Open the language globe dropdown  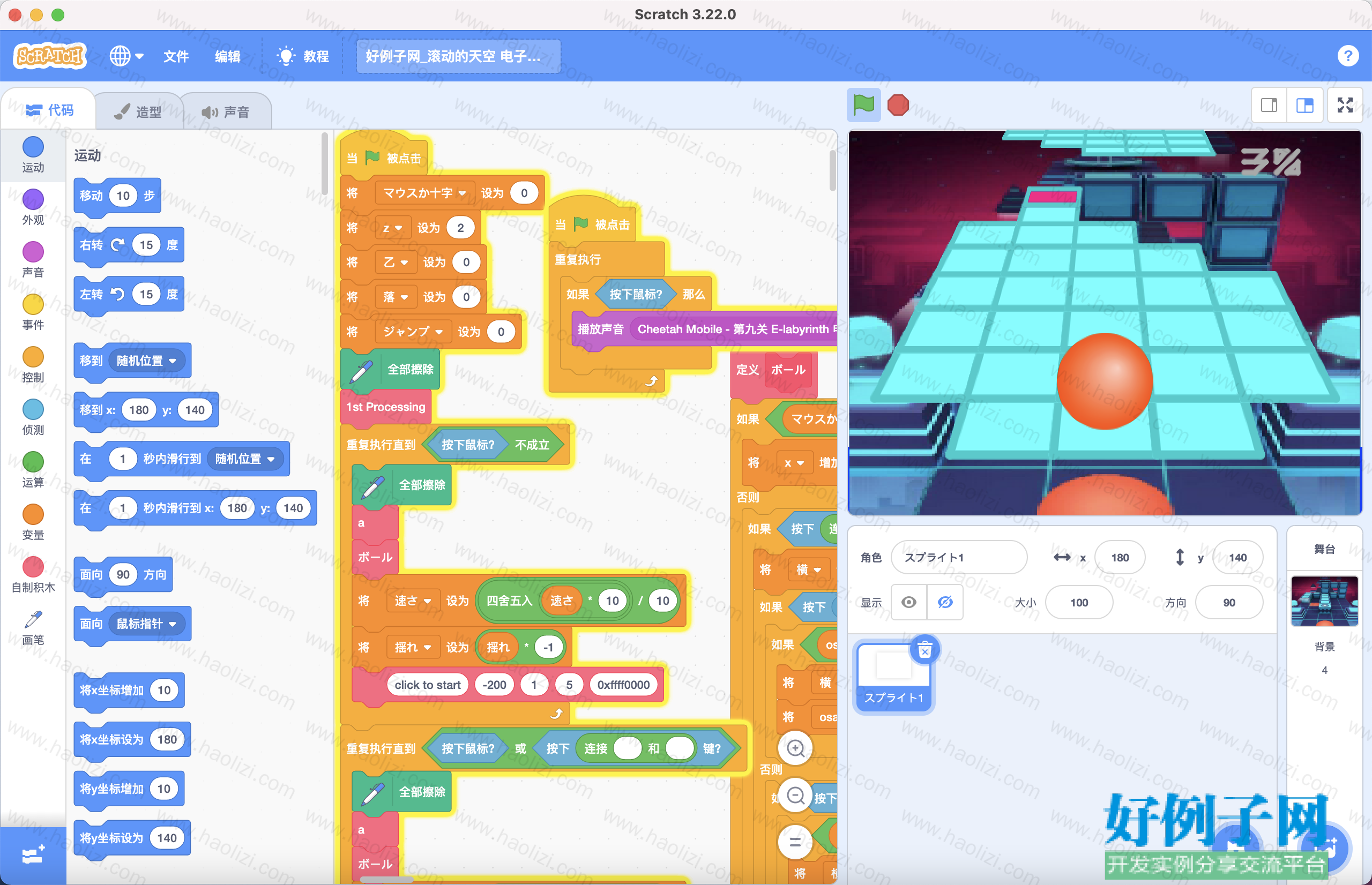pos(126,56)
